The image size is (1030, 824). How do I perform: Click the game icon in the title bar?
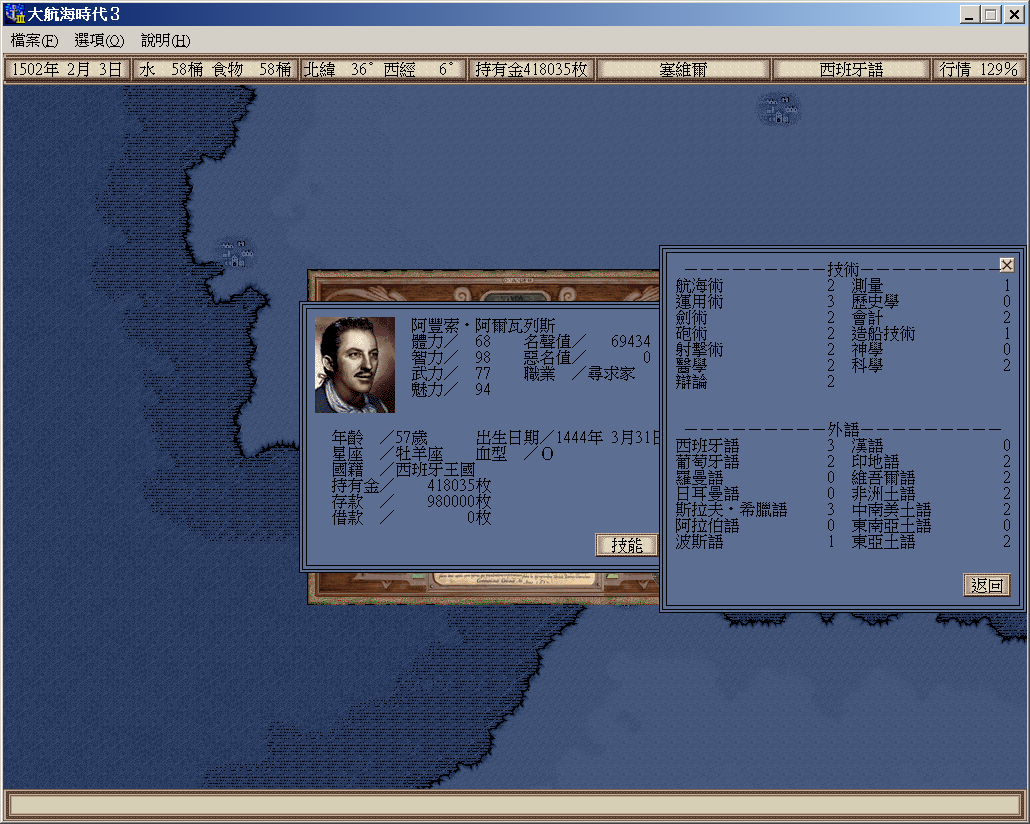point(14,14)
